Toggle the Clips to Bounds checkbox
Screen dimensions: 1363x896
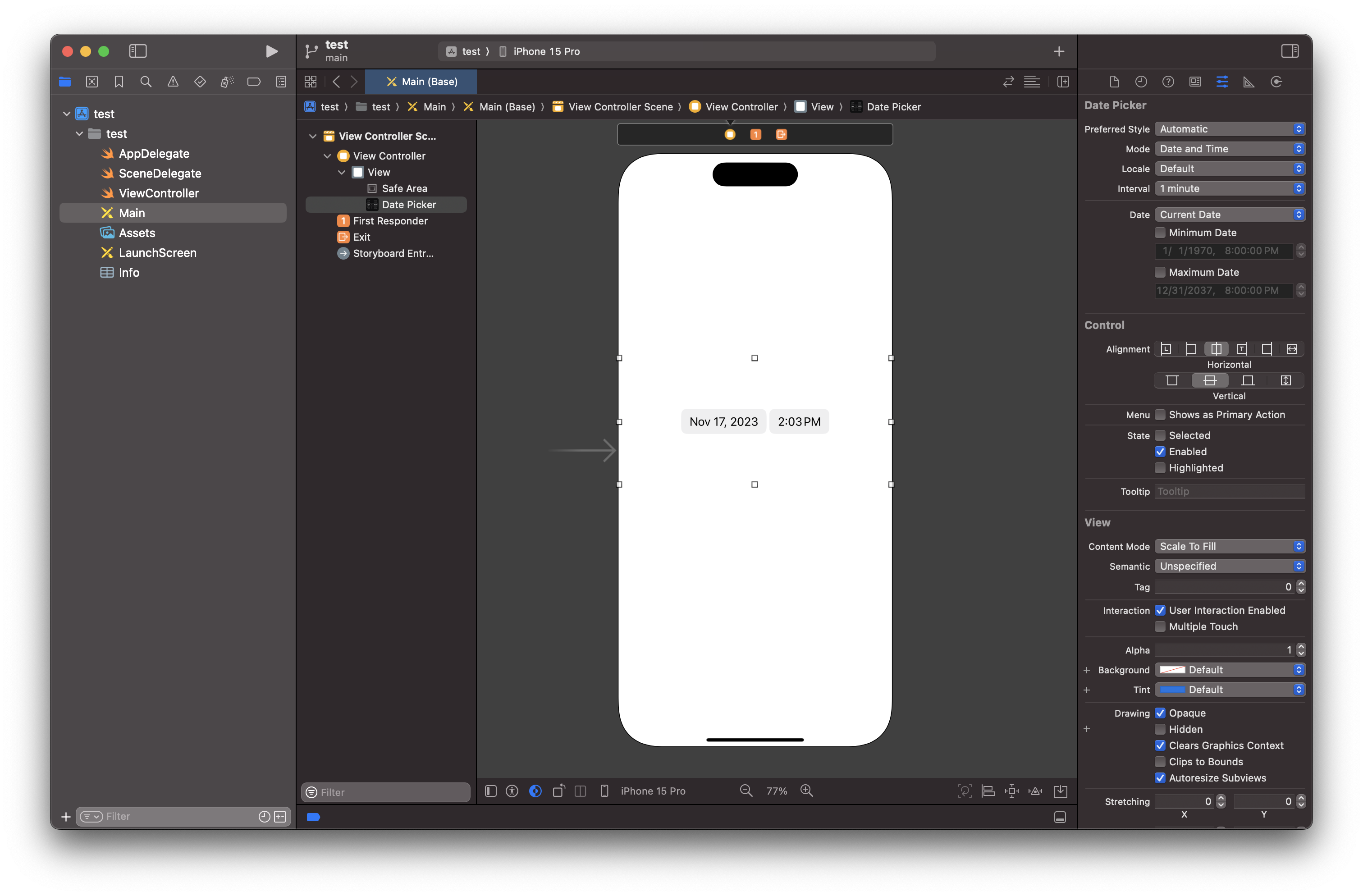(1160, 761)
